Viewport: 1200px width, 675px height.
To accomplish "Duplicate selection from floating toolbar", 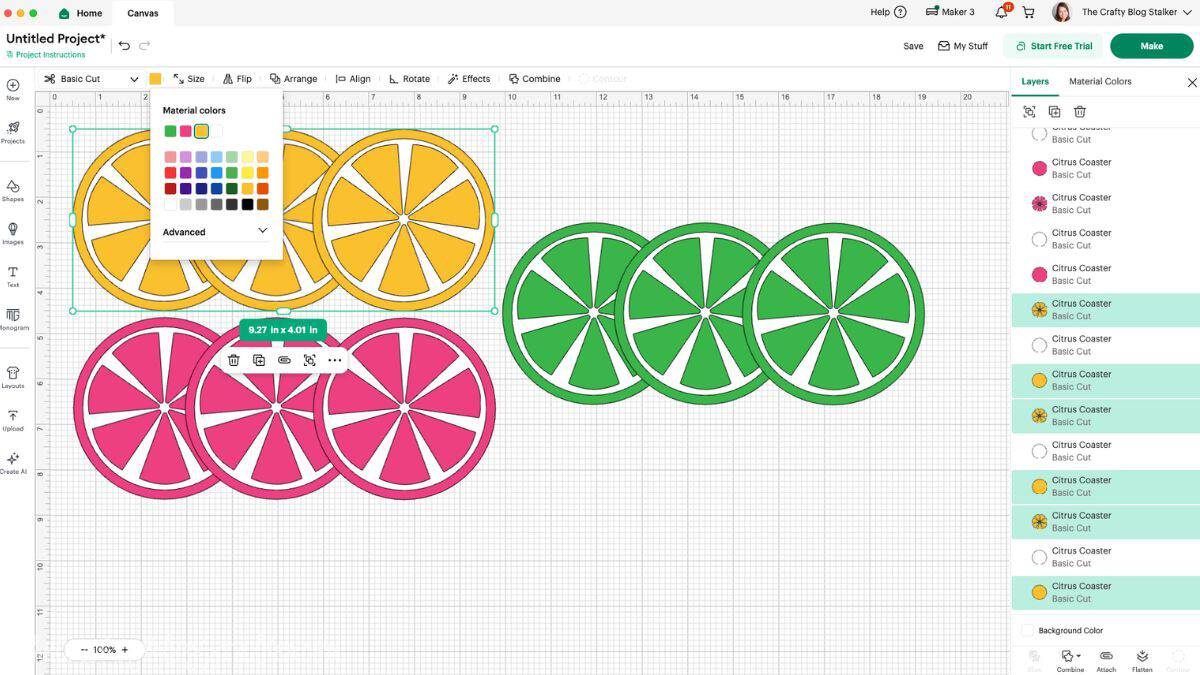I will (259, 360).
